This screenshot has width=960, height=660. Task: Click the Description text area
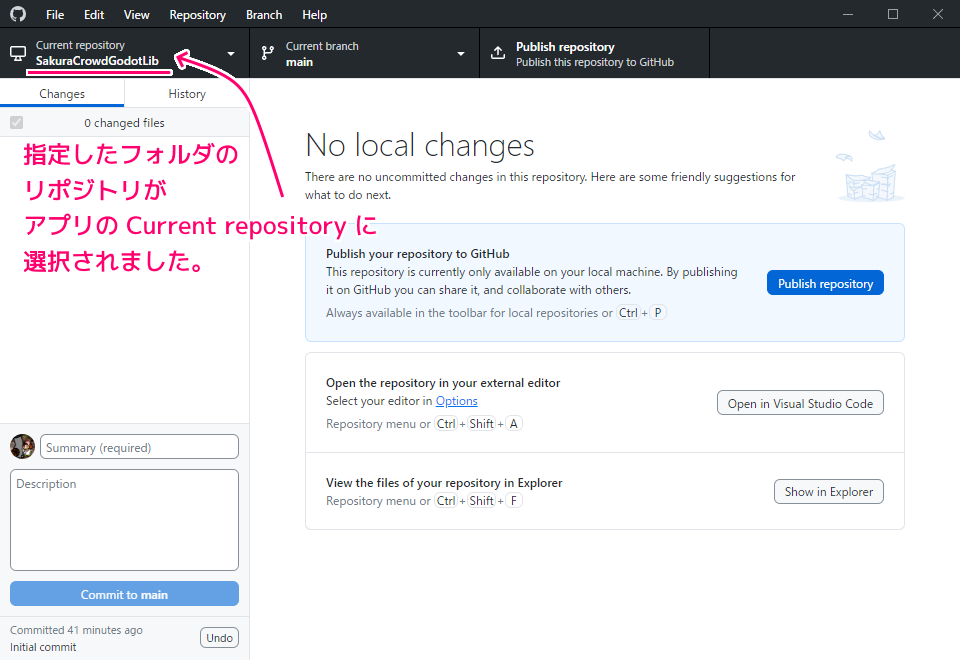(124, 520)
